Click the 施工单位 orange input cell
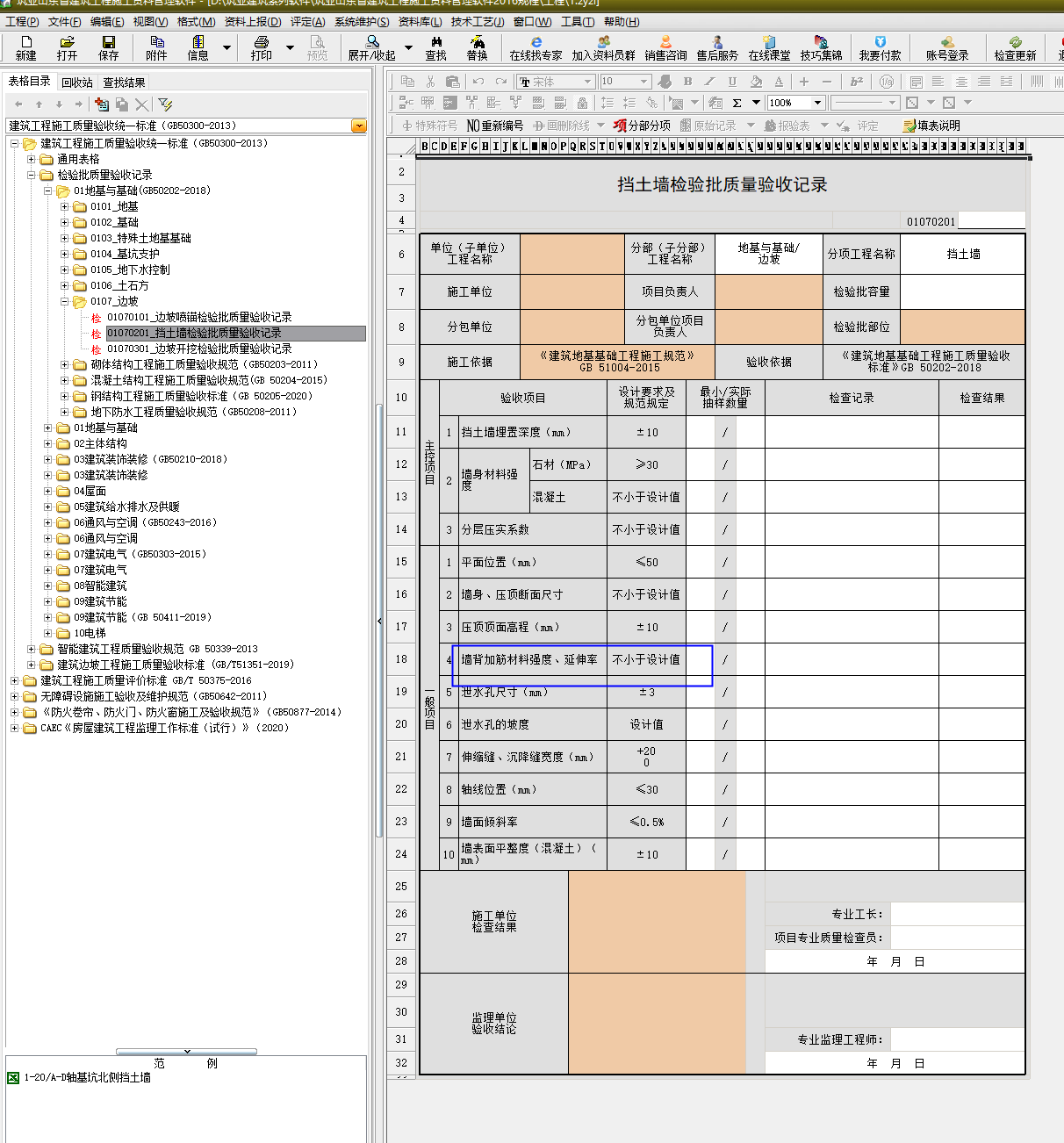 tap(572, 291)
